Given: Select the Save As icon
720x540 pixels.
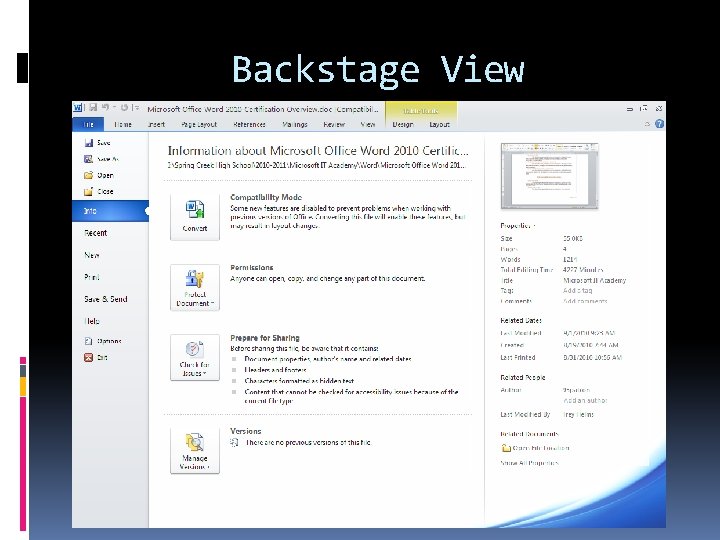Looking at the screenshot, I should [89, 159].
